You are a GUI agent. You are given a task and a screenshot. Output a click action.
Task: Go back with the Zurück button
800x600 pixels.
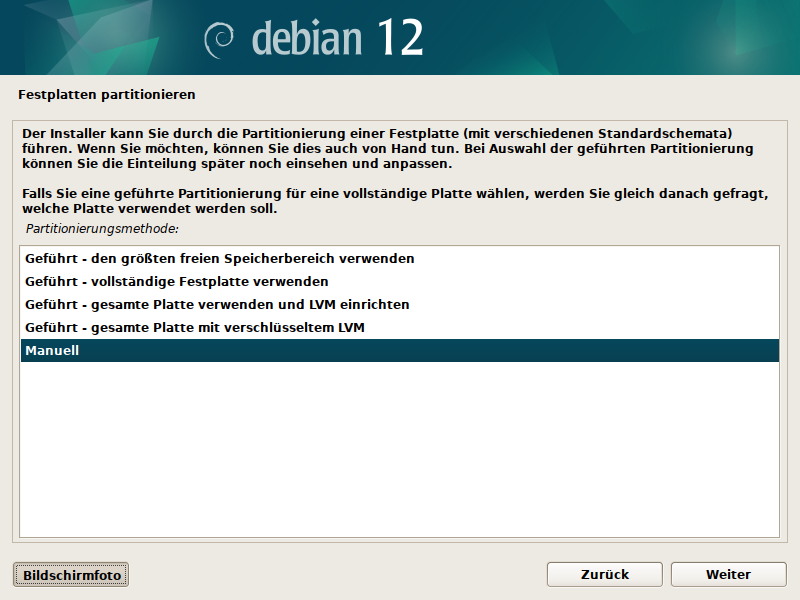604,574
